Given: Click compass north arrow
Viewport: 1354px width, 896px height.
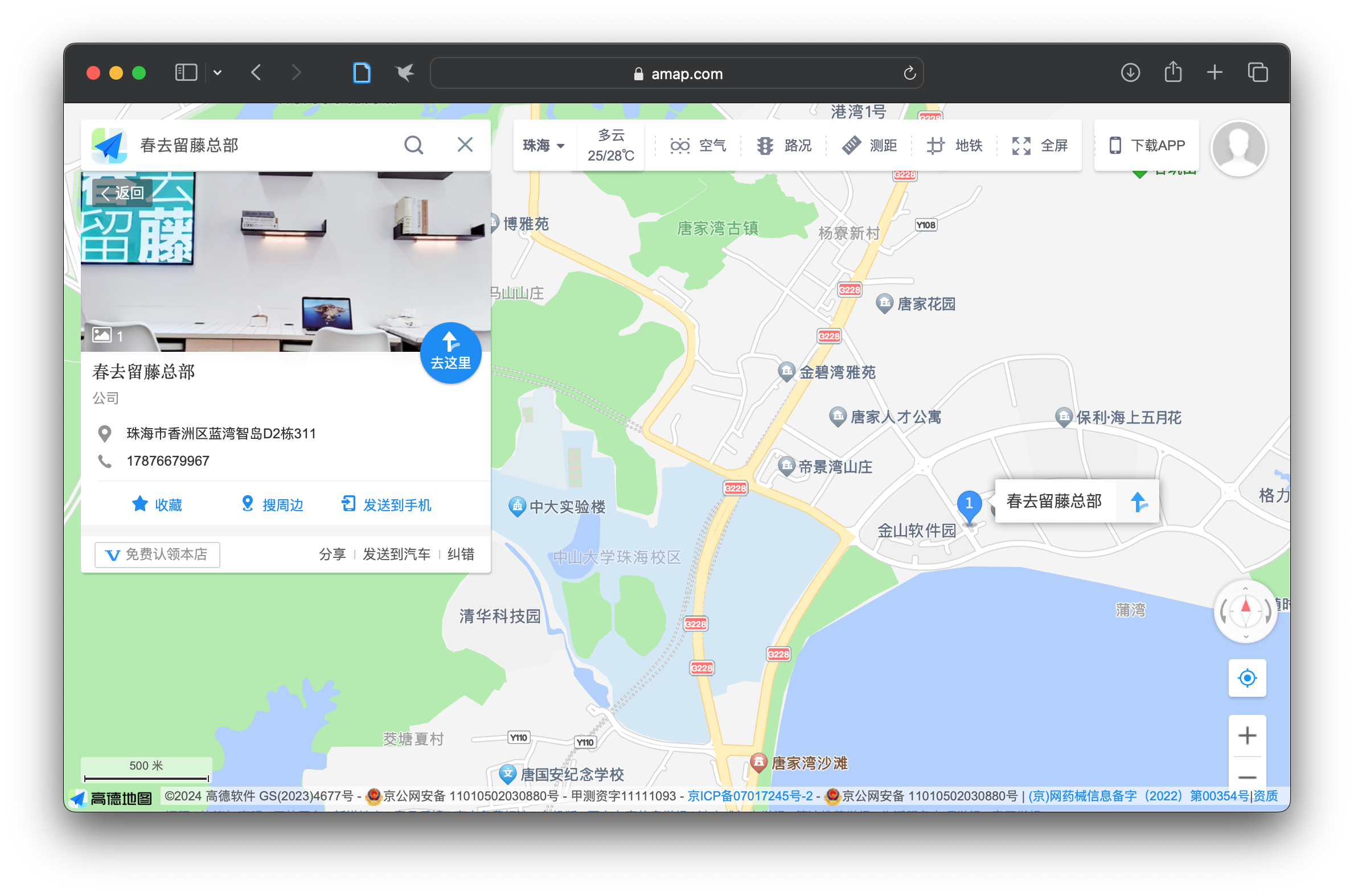Looking at the screenshot, I should point(1245,607).
